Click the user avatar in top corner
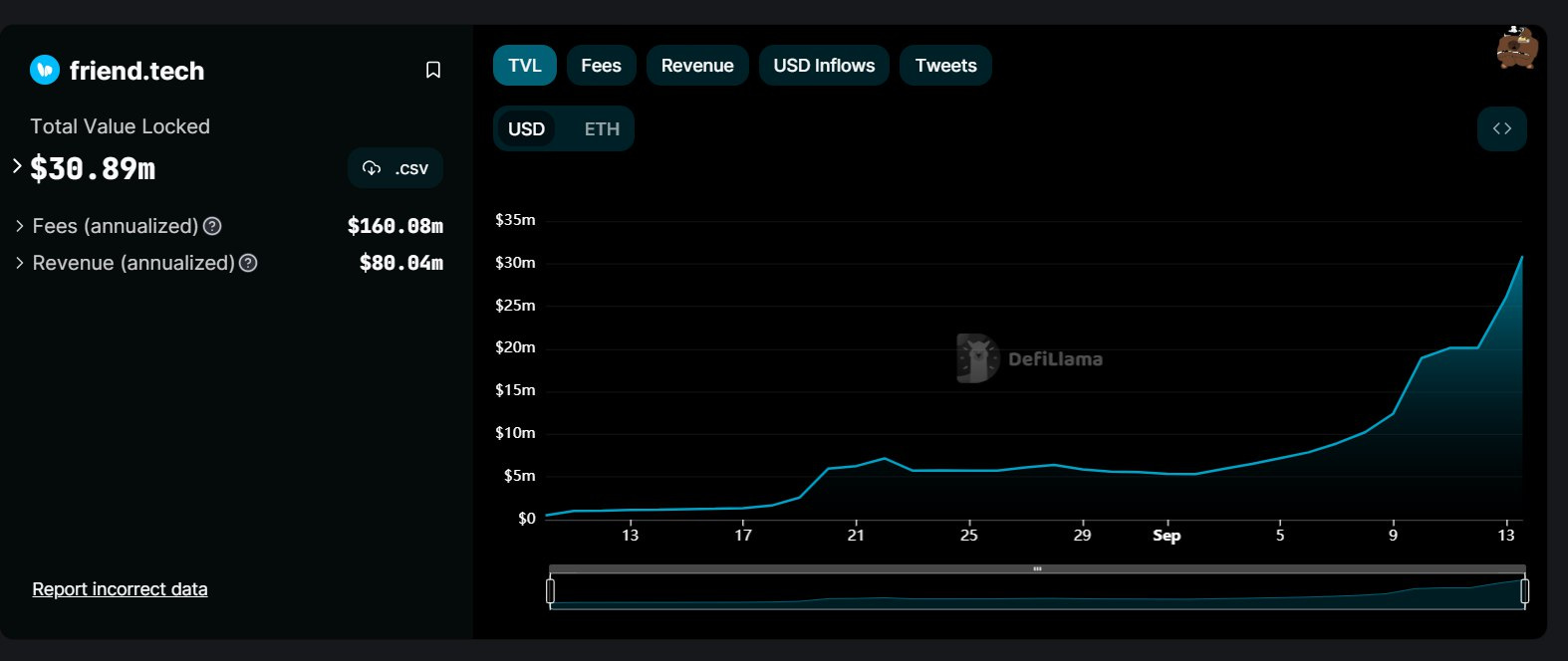Screen dimensions: 1568x661 coord(1517,48)
